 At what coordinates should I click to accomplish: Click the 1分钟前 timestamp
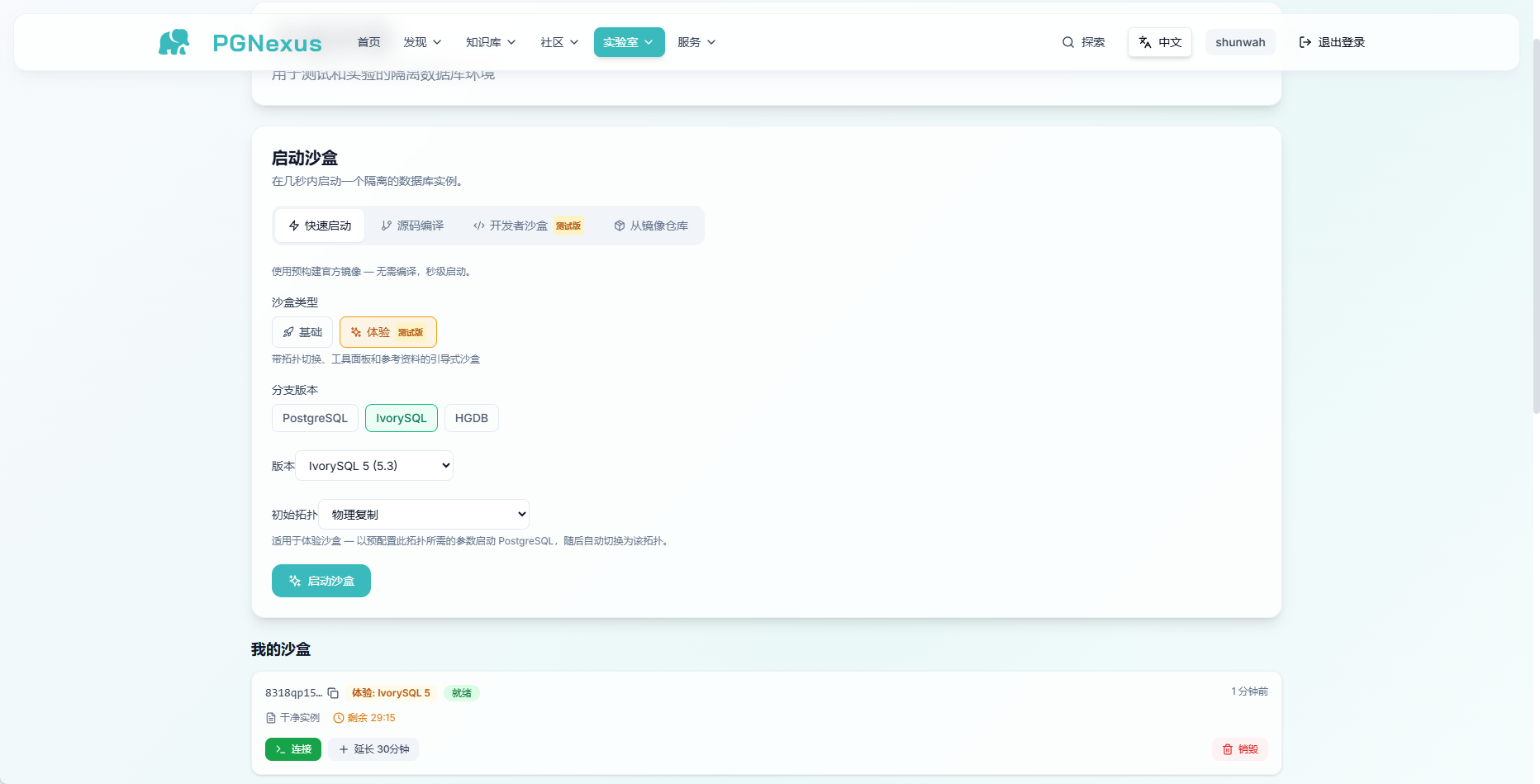[x=1249, y=691]
